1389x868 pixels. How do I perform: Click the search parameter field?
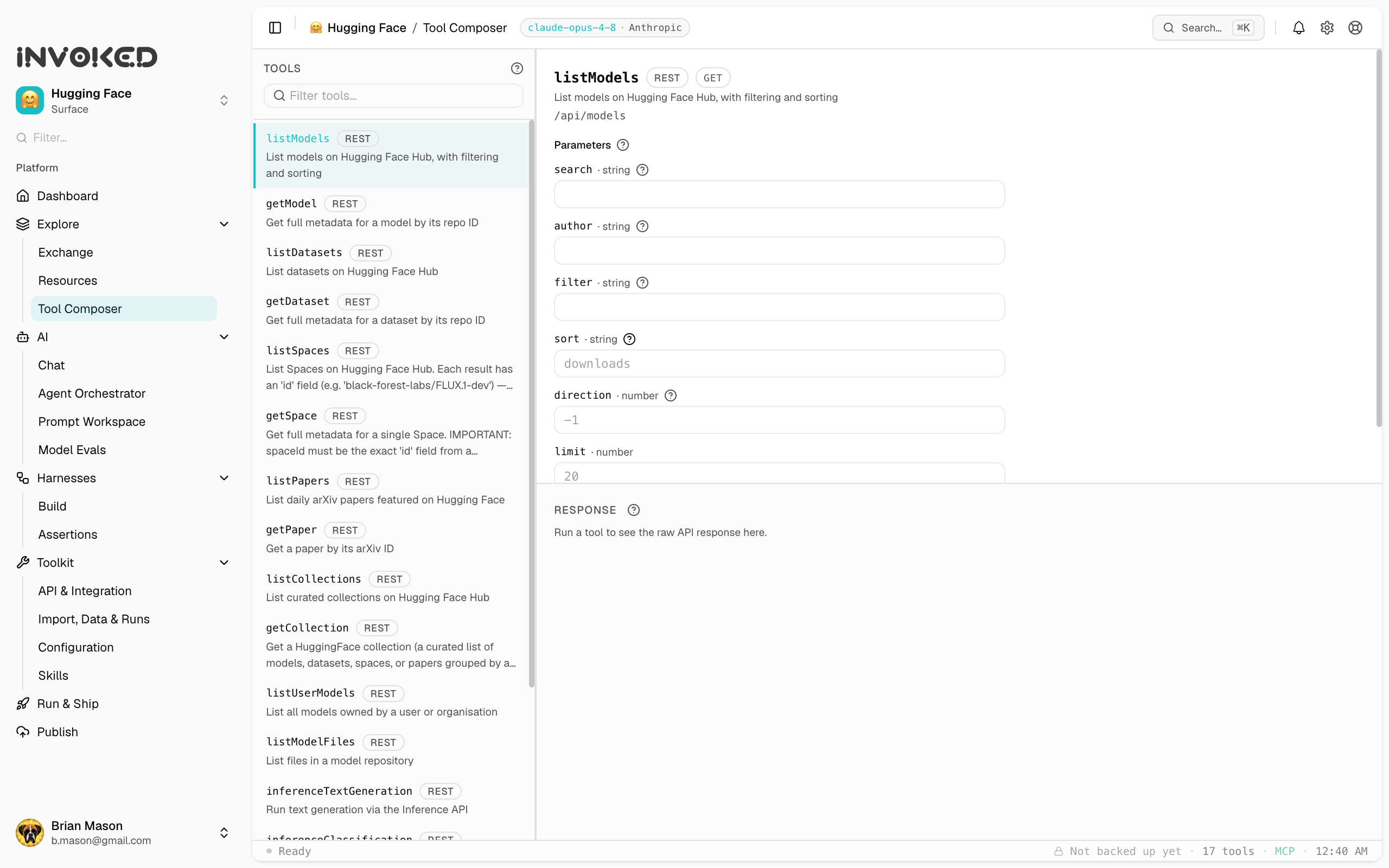(x=779, y=194)
